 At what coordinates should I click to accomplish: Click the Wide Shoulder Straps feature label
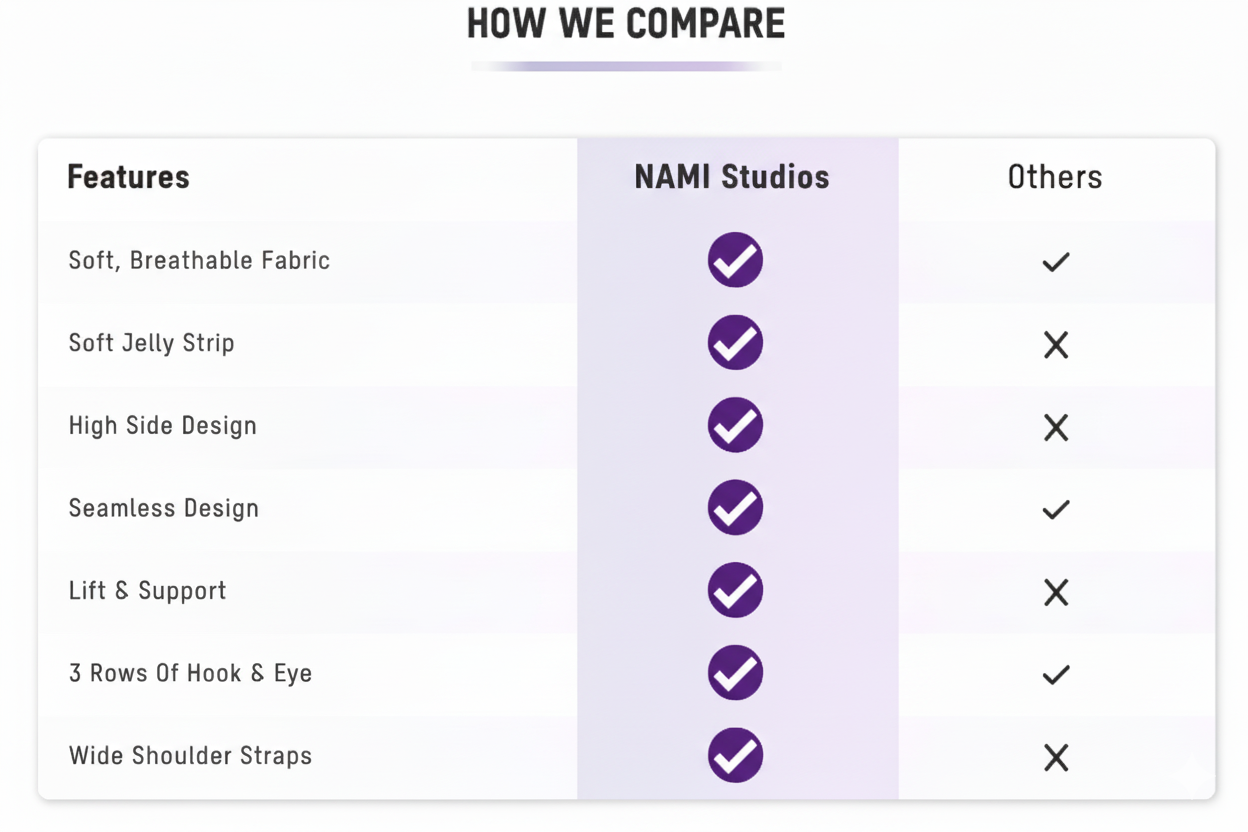(190, 755)
